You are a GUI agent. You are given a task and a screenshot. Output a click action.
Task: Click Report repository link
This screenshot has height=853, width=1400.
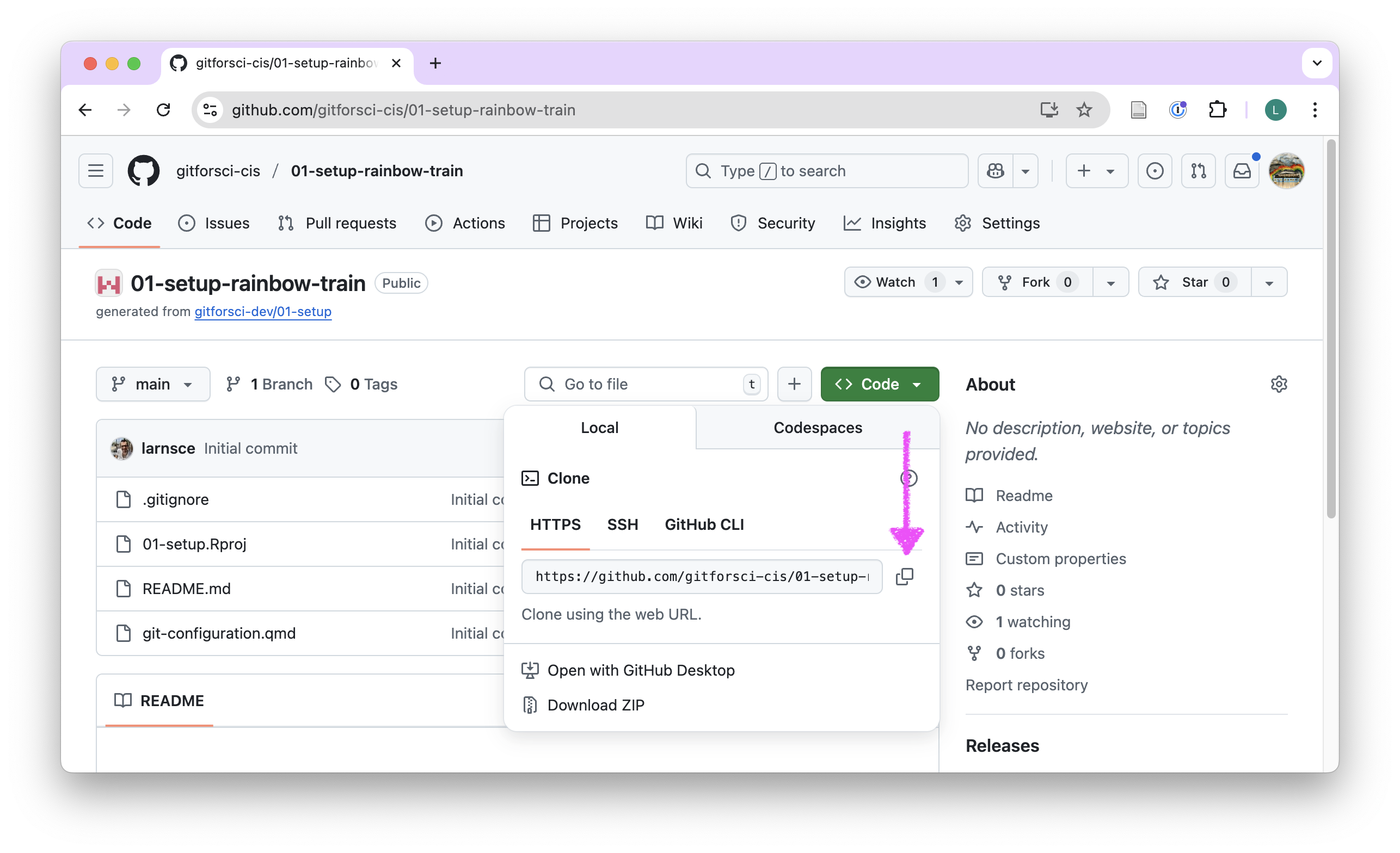[x=1026, y=685]
